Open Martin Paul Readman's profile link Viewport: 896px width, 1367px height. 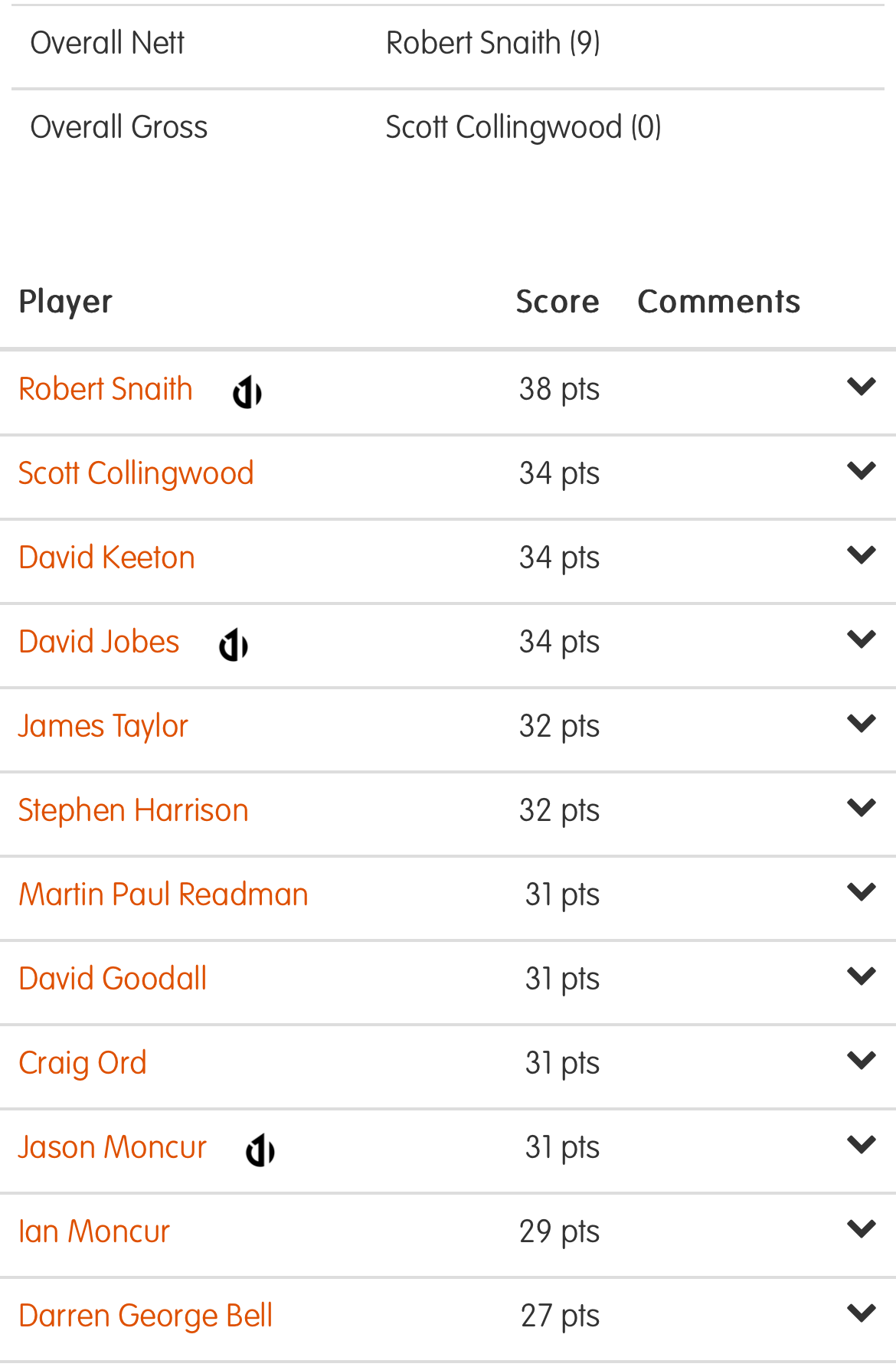(164, 894)
